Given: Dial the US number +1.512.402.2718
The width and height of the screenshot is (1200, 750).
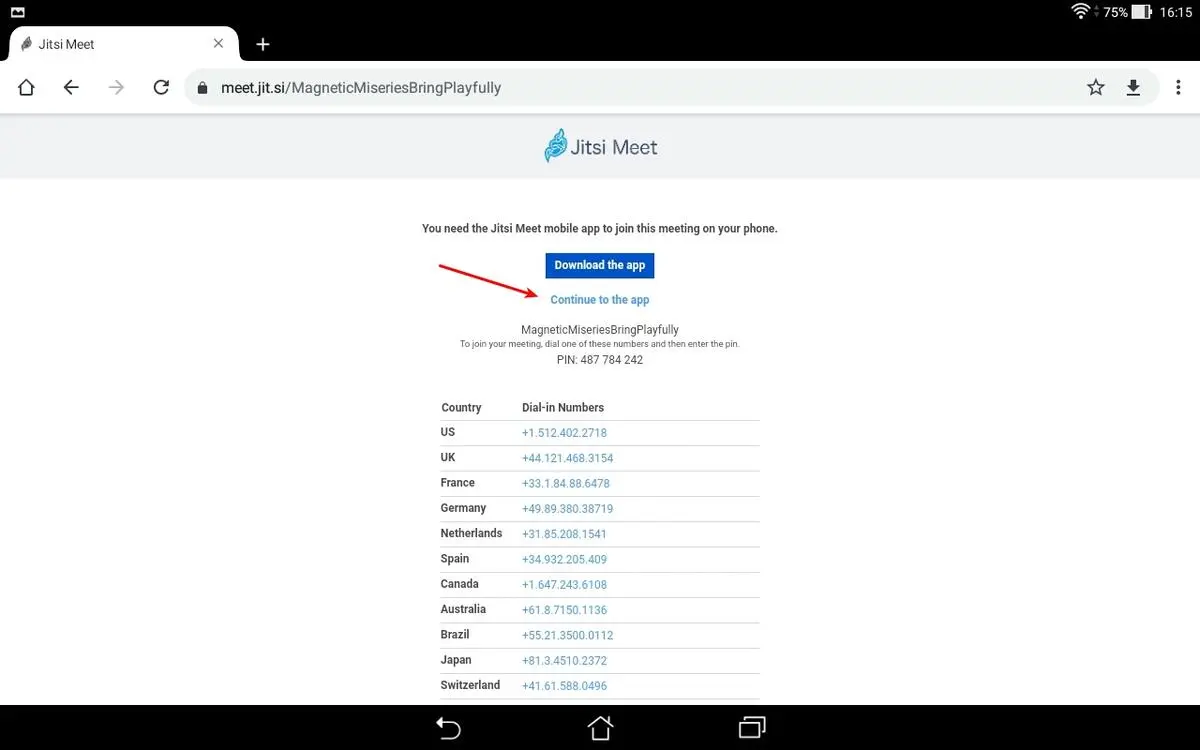Looking at the screenshot, I should (x=564, y=433).
